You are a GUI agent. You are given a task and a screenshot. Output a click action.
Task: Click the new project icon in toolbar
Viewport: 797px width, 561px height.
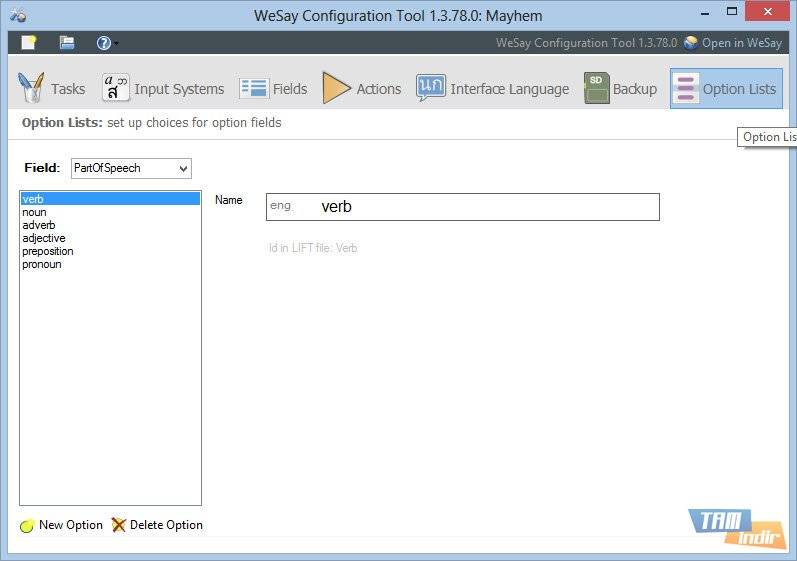[28, 43]
